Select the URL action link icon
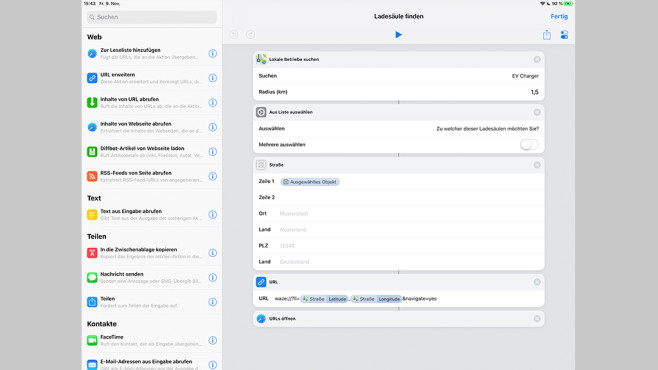658x370 pixels. (x=261, y=282)
